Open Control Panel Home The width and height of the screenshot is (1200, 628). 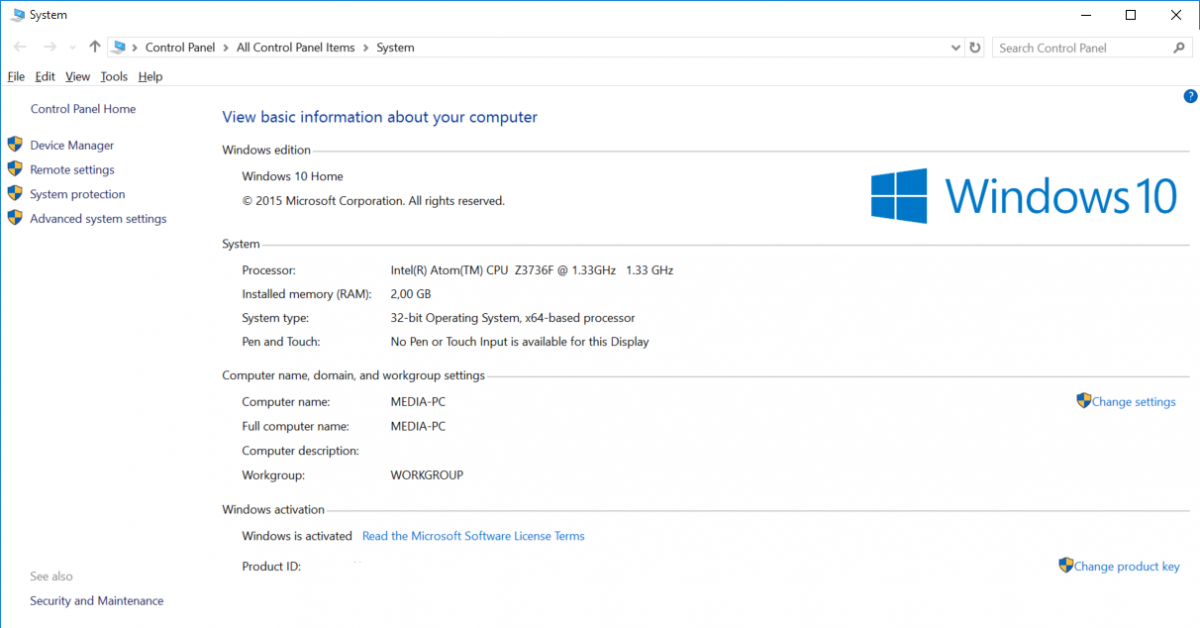tap(83, 109)
